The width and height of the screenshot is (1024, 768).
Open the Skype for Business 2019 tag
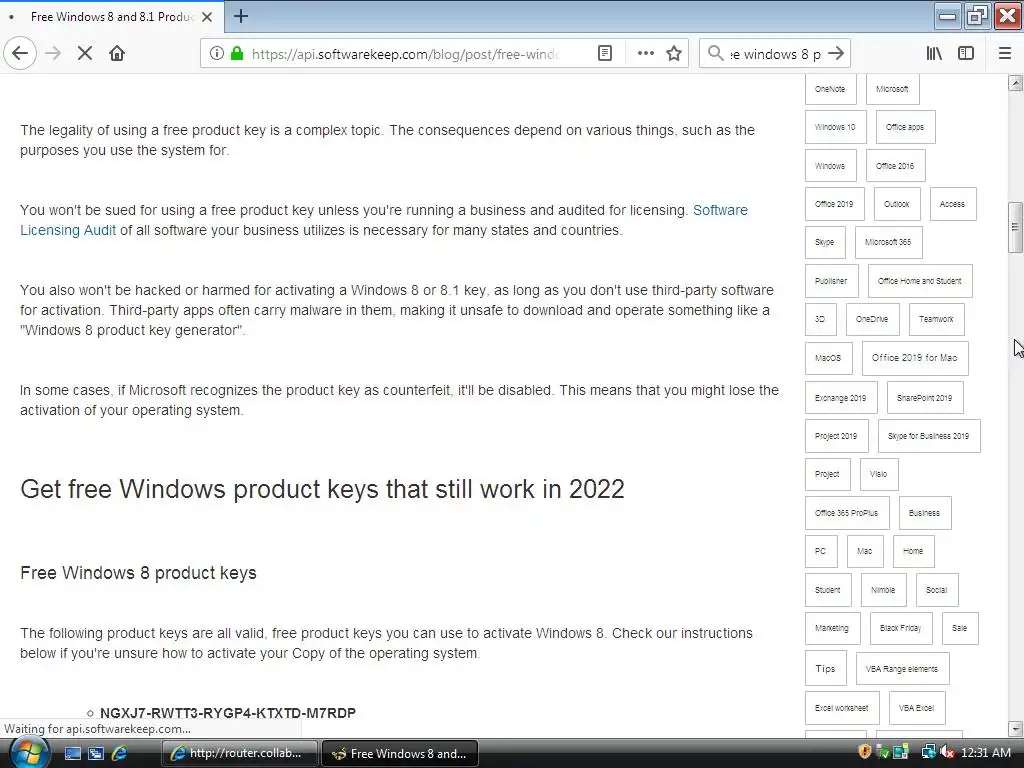tap(929, 436)
